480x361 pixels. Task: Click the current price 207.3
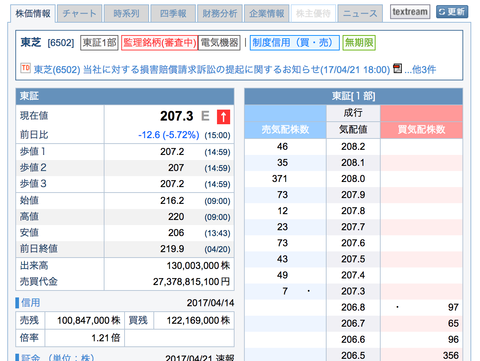pos(177,116)
